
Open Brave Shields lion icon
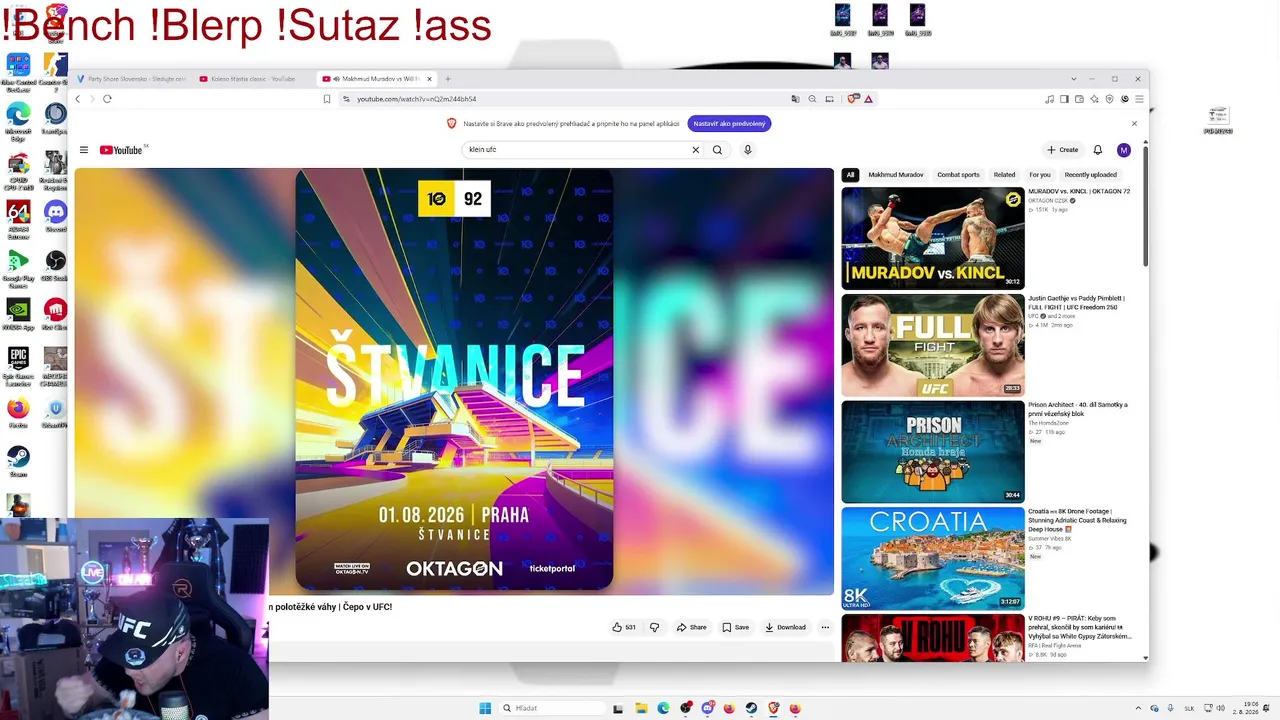pyautogui.click(x=853, y=99)
